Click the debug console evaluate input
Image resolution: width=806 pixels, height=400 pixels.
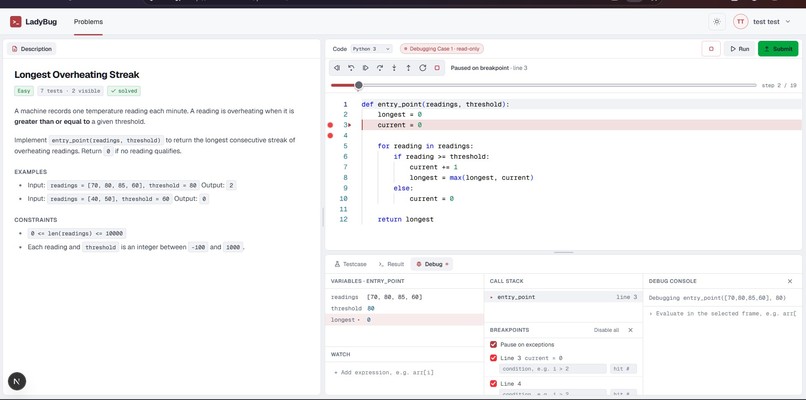click(x=723, y=313)
